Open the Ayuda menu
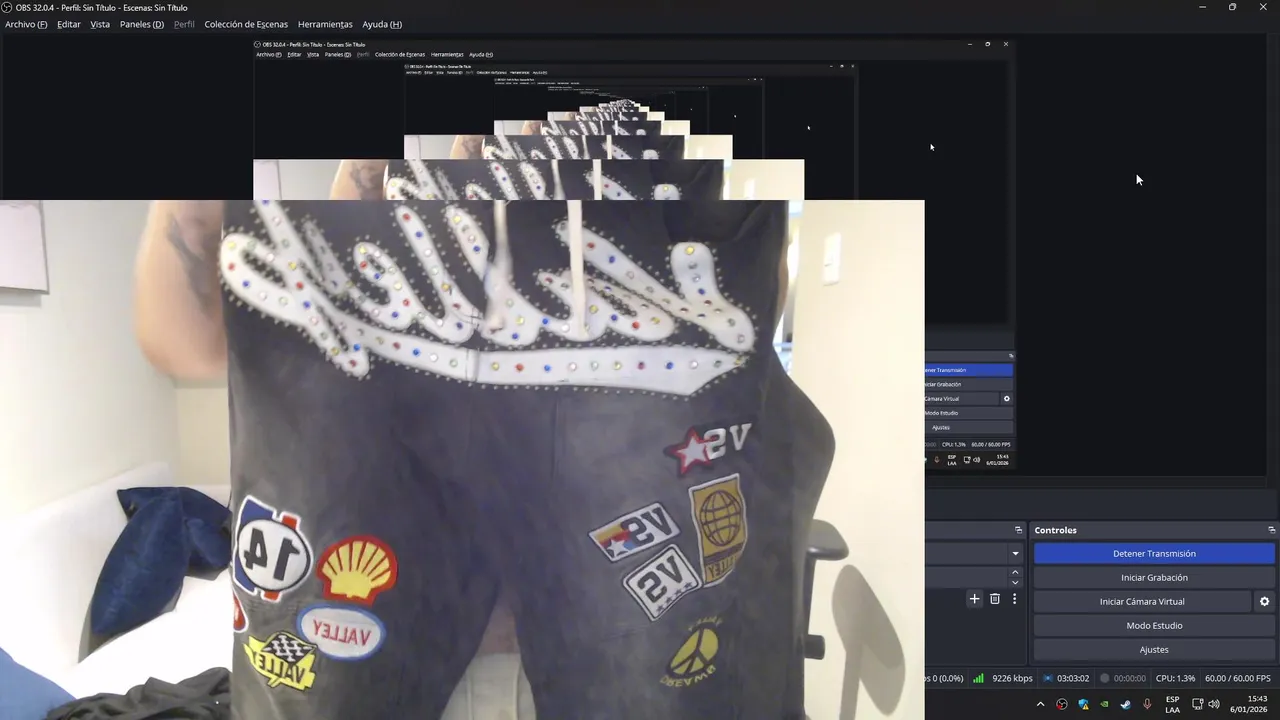Viewport: 1280px width, 720px height. (x=382, y=24)
